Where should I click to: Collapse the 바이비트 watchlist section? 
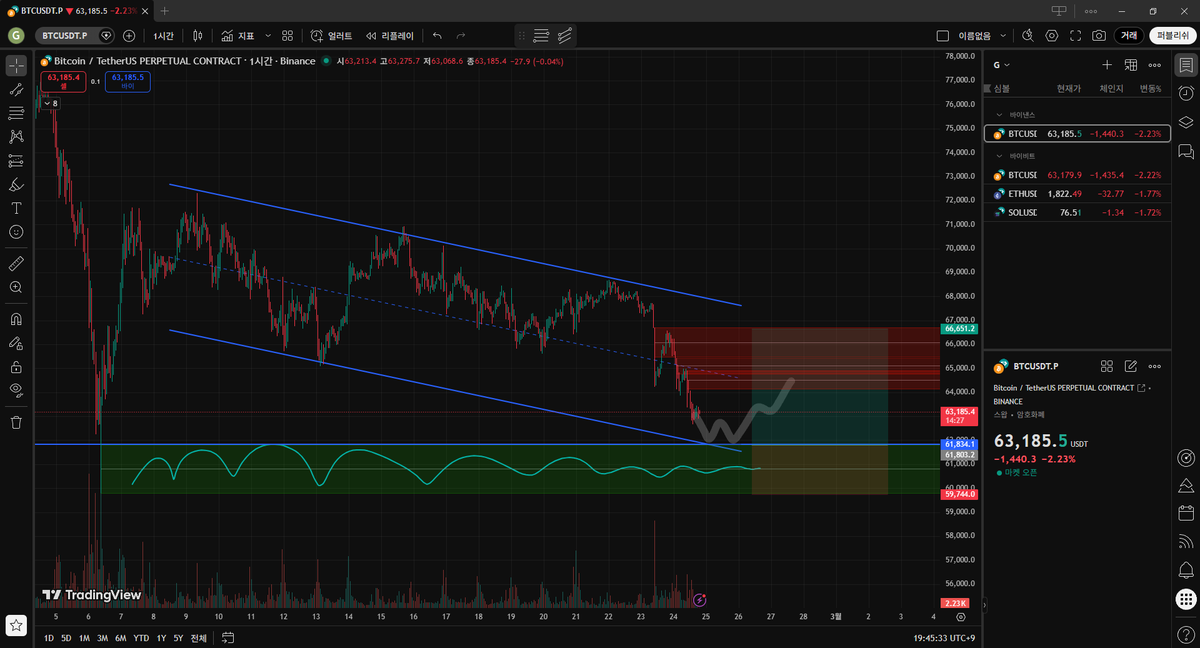click(998, 156)
